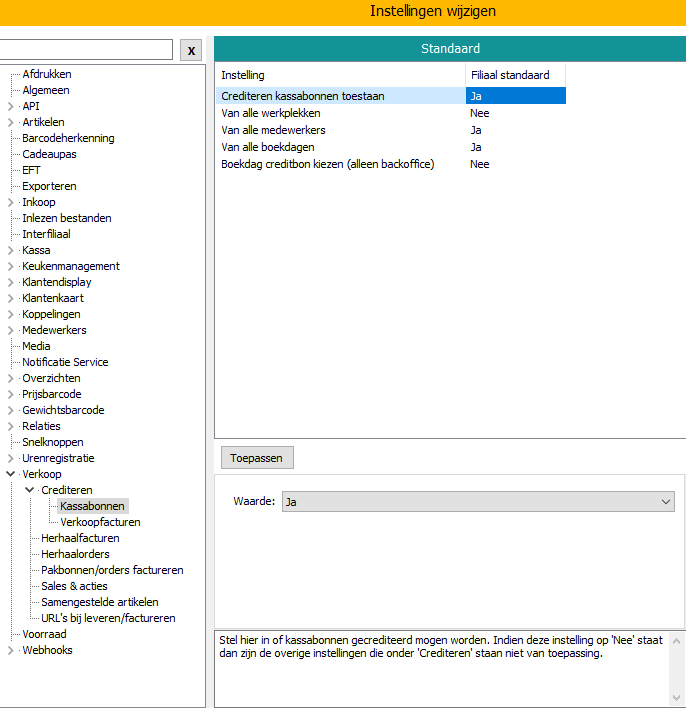Expand the Inkoop tree node

pos(10,202)
